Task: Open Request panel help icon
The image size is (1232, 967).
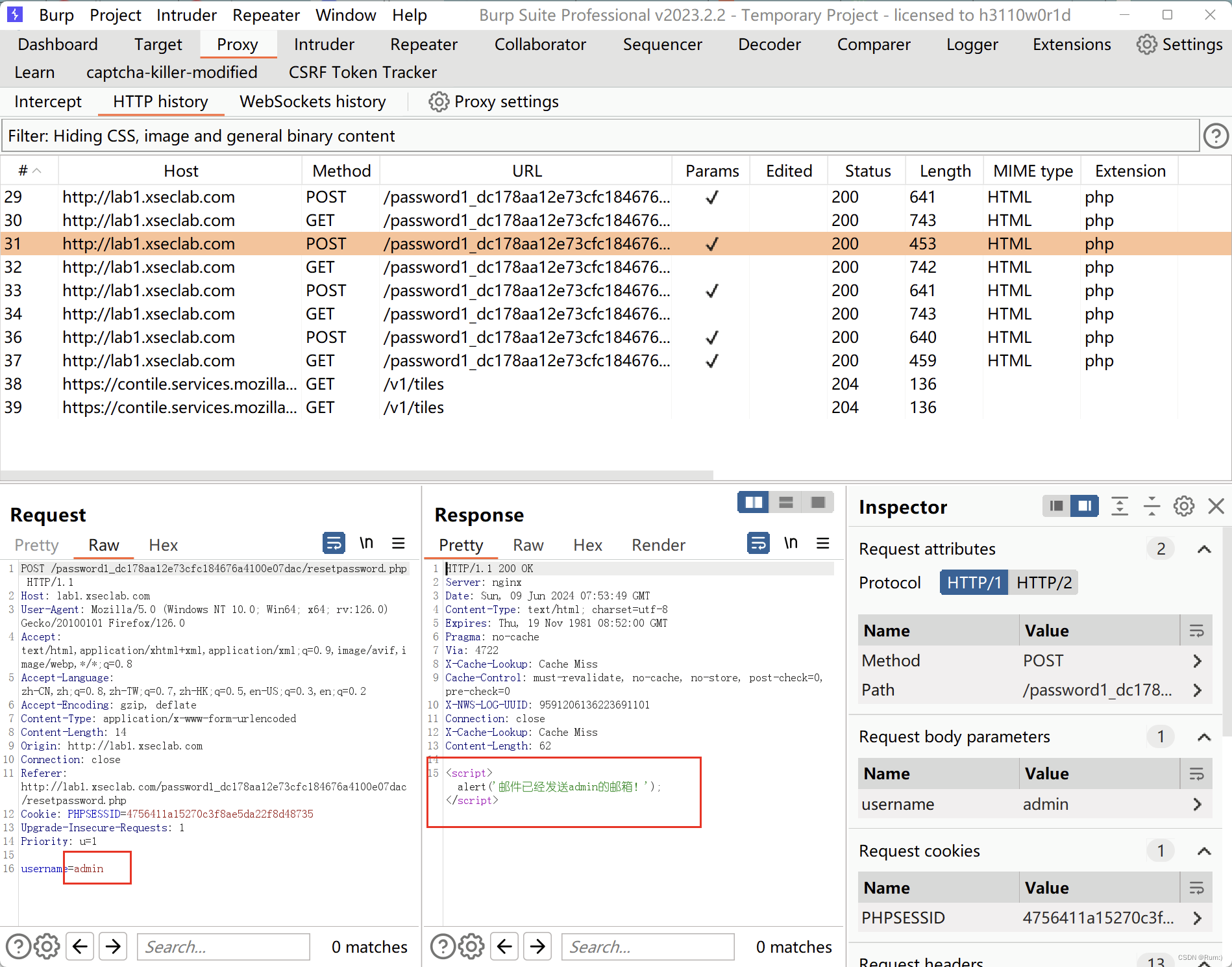Action: point(18,946)
